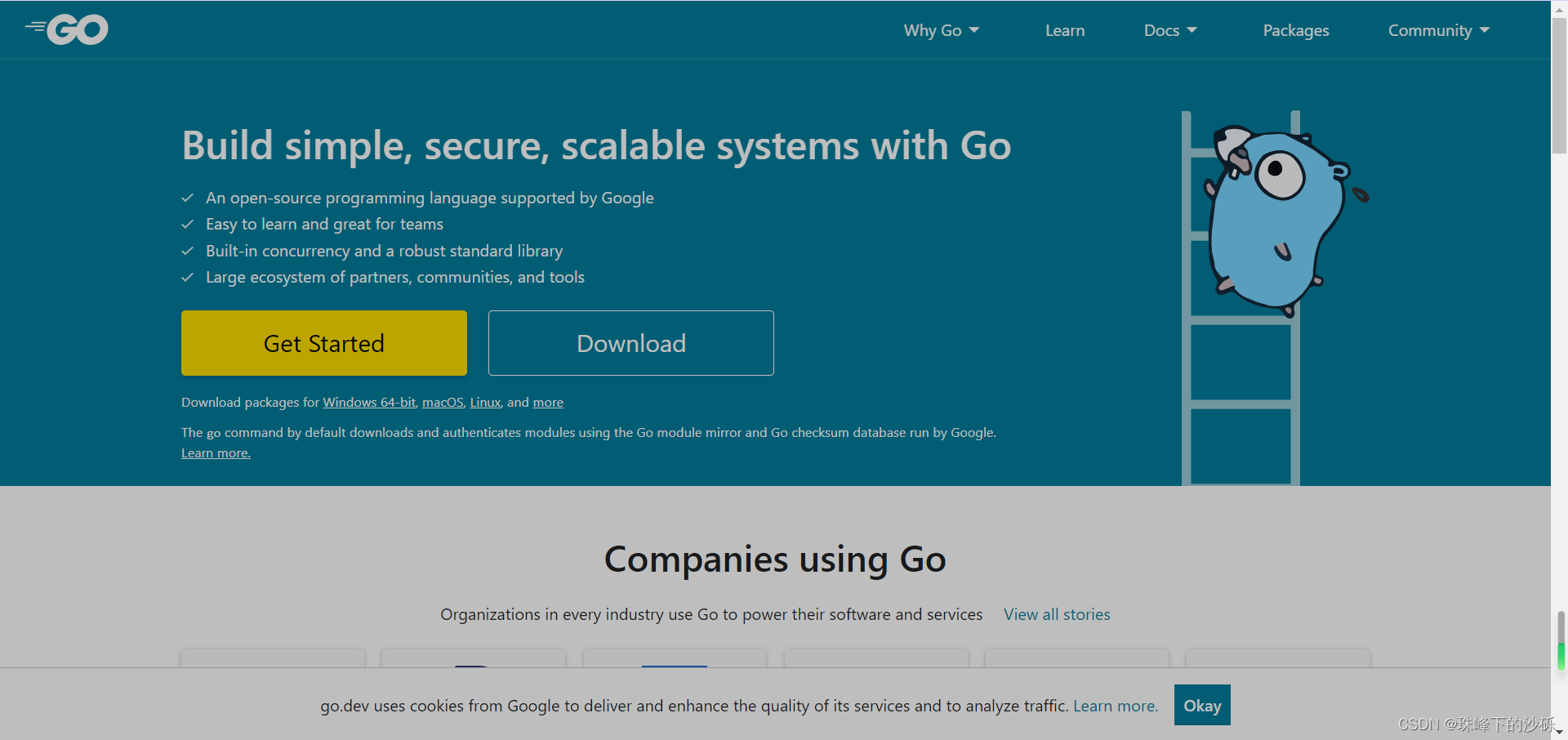
Task: Open Learn more link about Go module mirror
Action: (216, 452)
